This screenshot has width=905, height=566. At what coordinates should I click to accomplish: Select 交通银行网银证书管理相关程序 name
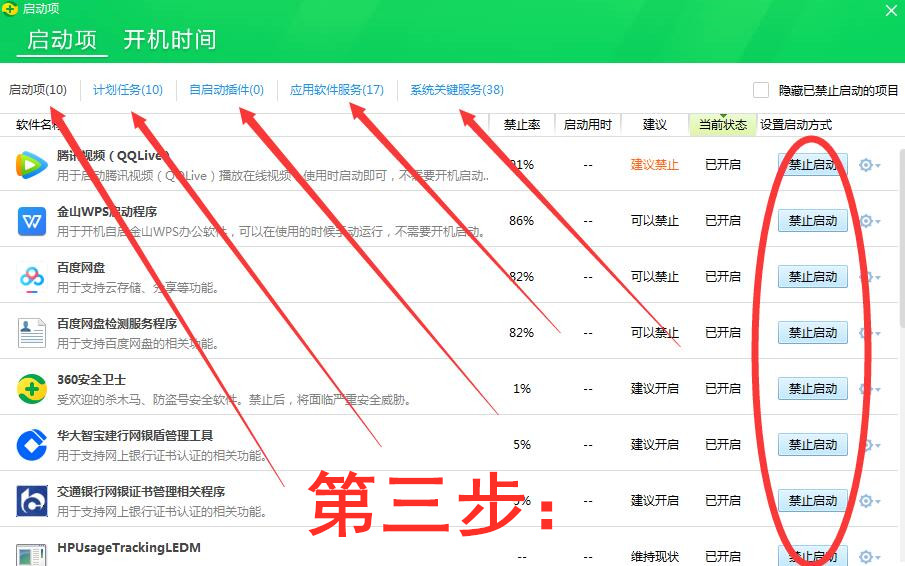pyautogui.click(x=141, y=492)
